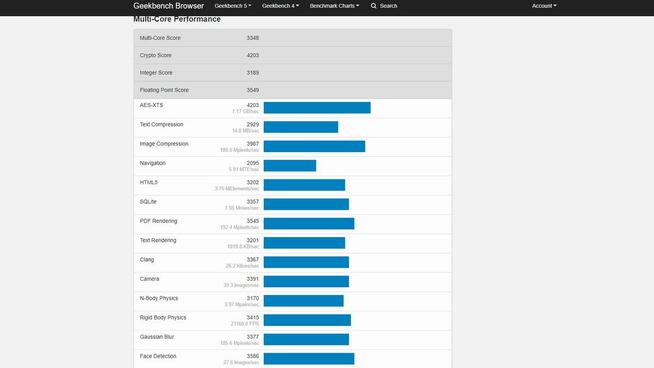654x368 pixels.
Task: Click the AES-XTS score bar
Action: (x=317, y=108)
